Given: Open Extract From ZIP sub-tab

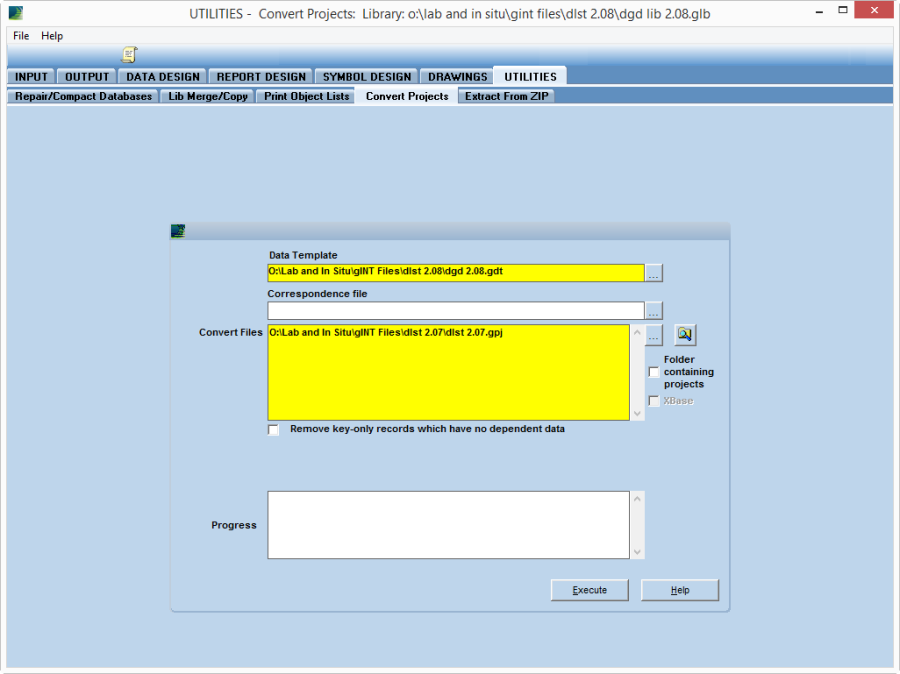Looking at the screenshot, I should [x=506, y=96].
